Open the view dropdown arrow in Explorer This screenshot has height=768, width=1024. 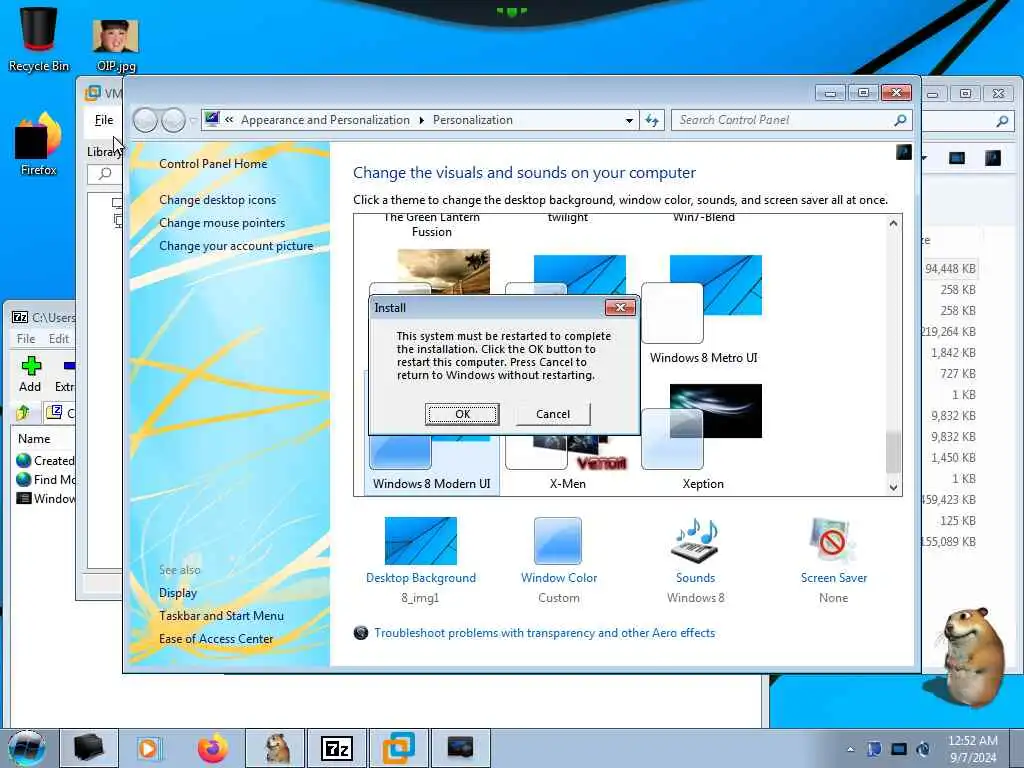(x=924, y=158)
